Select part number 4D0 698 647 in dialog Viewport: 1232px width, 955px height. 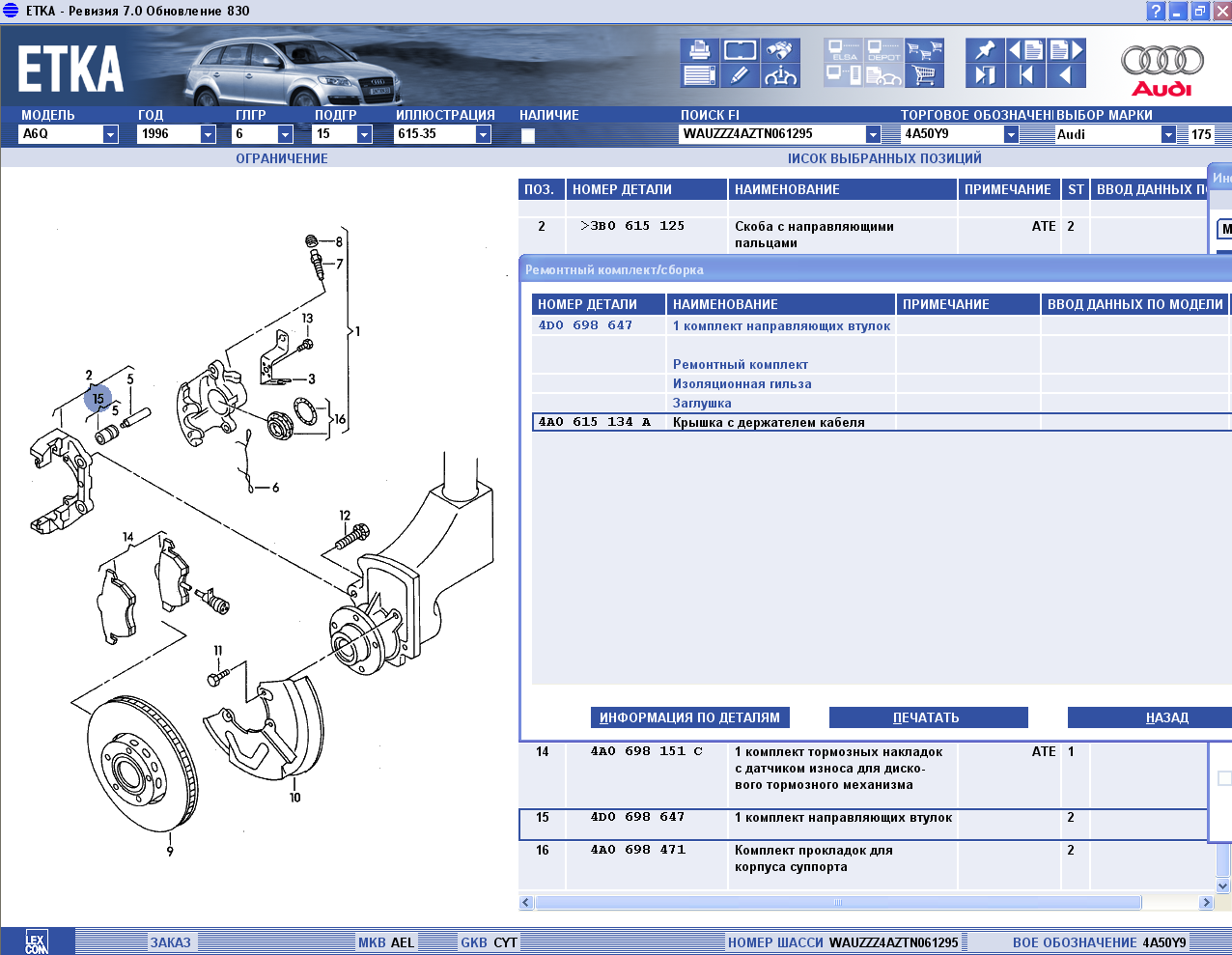pyautogui.click(x=585, y=325)
